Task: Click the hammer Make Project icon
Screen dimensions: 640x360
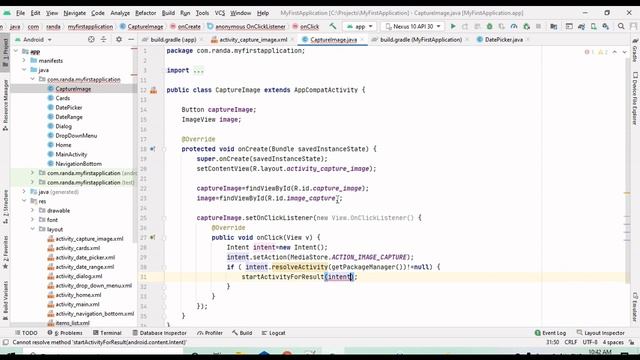Action: (x=333, y=27)
